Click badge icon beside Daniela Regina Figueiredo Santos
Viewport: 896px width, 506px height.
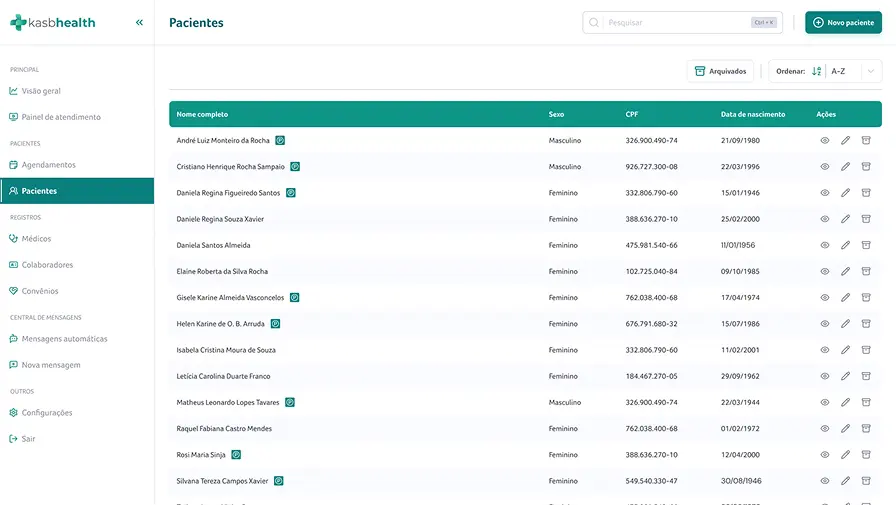coord(291,193)
